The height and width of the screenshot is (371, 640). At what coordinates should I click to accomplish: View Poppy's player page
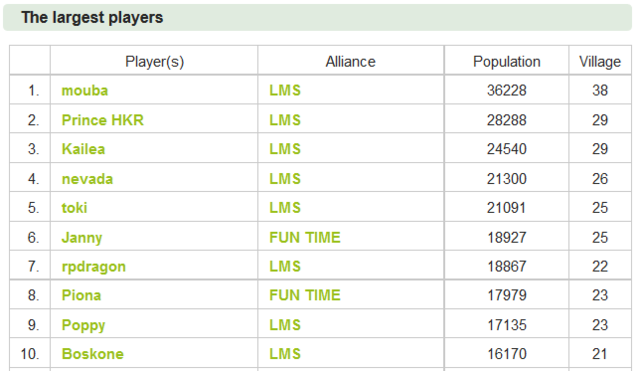click(83, 325)
